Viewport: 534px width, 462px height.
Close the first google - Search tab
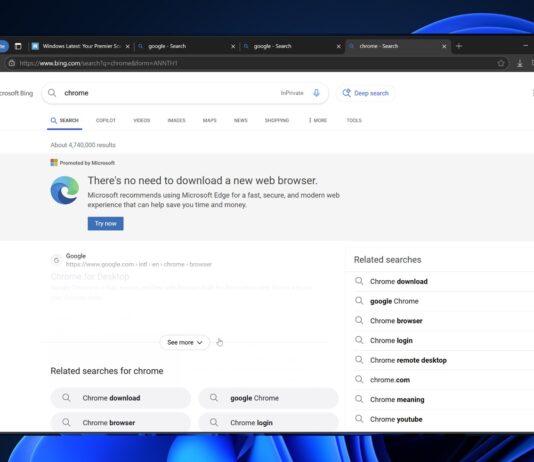233,46
